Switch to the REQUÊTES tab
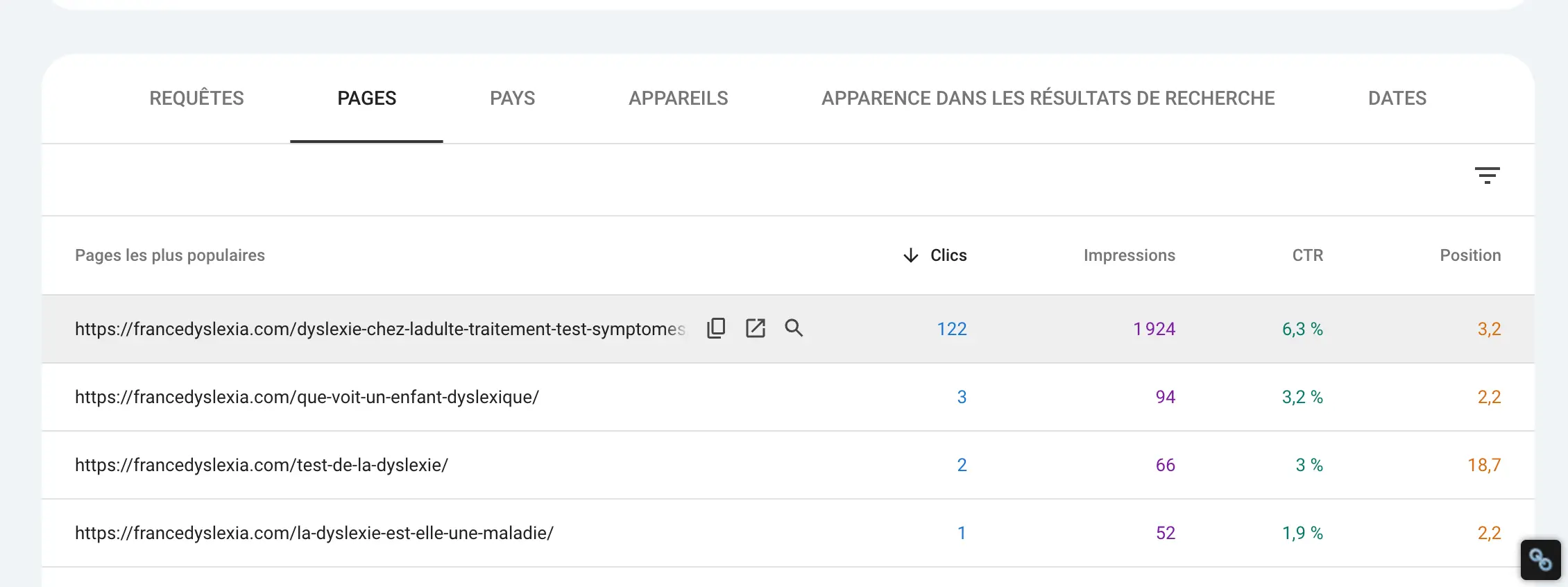The width and height of the screenshot is (1568, 587). pos(196,99)
